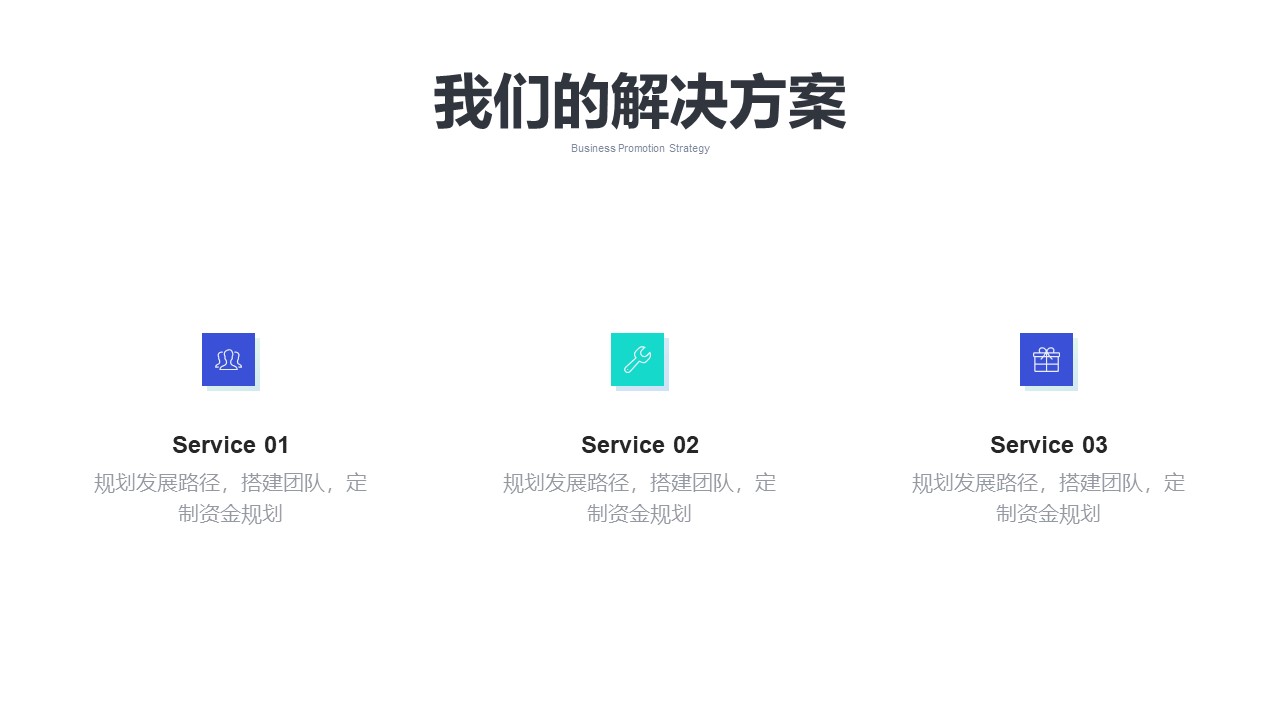Viewport: 1280px width, 720px height.
Task: Select the first description line under Service 02
Action: click(640, 483)
